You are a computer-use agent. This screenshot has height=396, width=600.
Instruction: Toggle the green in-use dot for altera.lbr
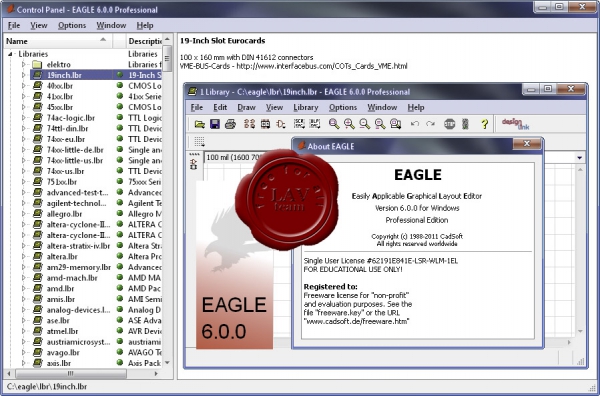coord(120,256)
